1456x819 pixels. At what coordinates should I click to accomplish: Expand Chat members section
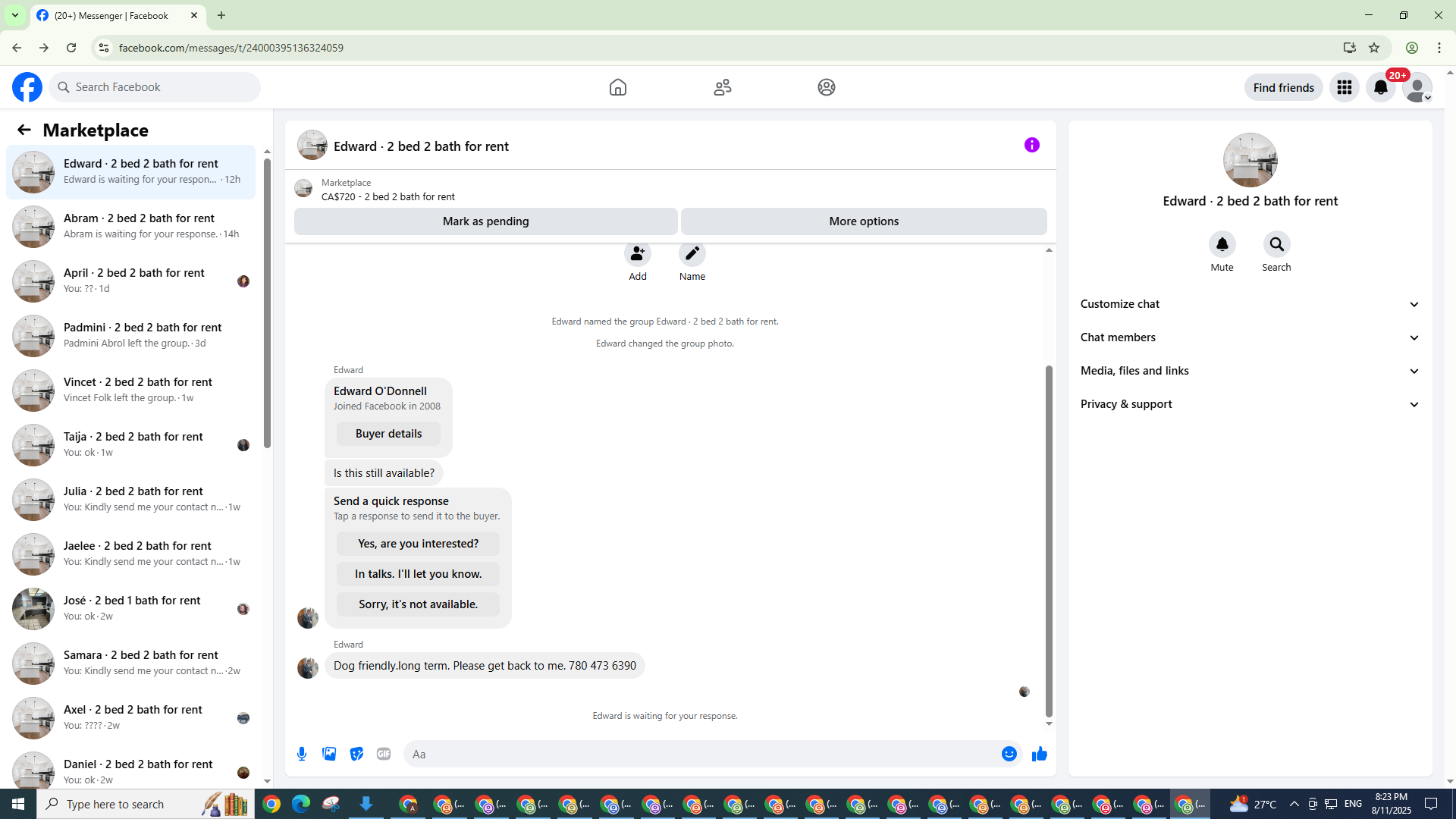point(1250,337)
